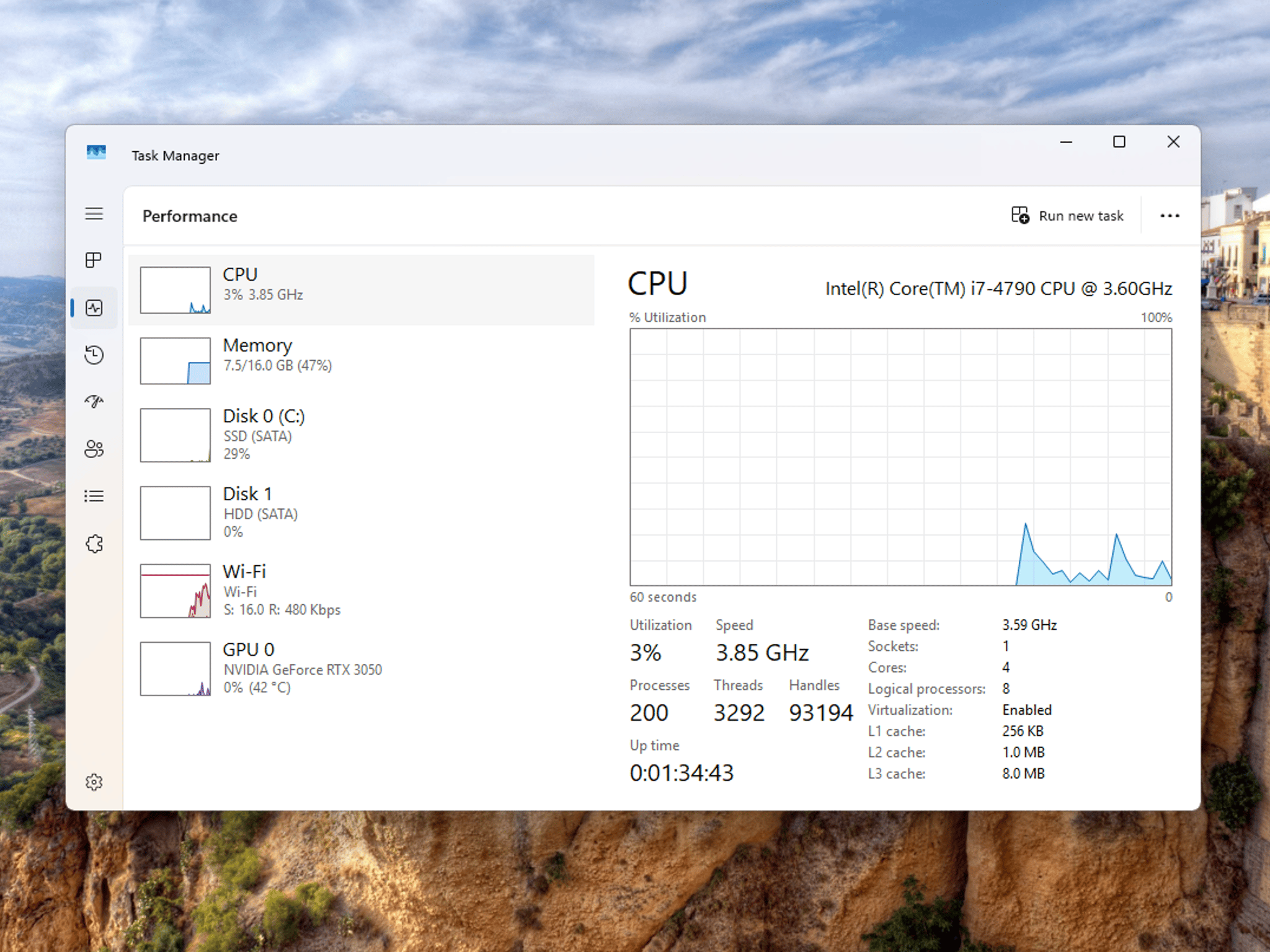The width and height of the screenshot is (1270, 952).
Task: Select the Performance page icon
Action: pos(94,308)
